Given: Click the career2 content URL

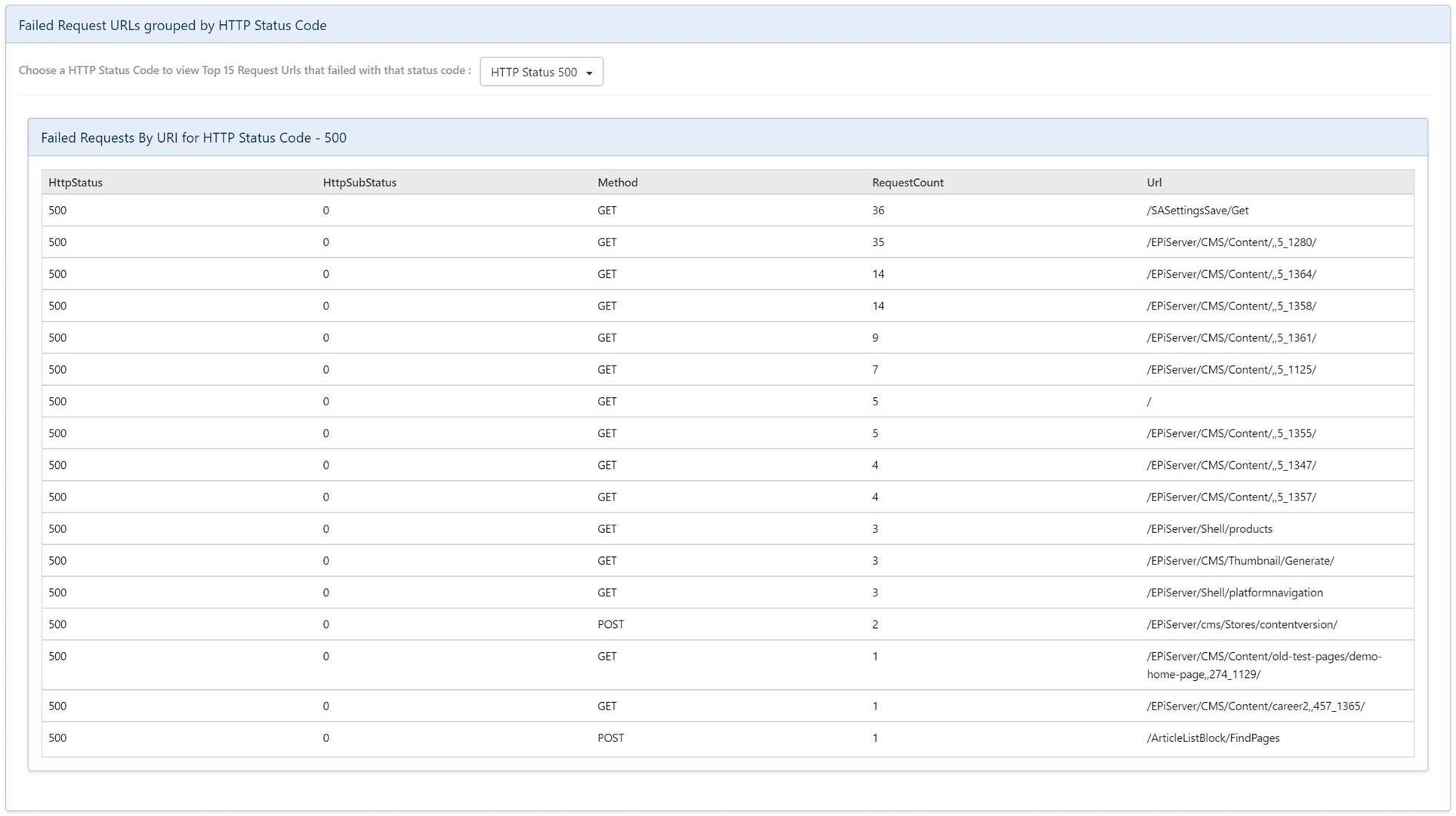Looking at the screenshot, I should click(1255, 707).
